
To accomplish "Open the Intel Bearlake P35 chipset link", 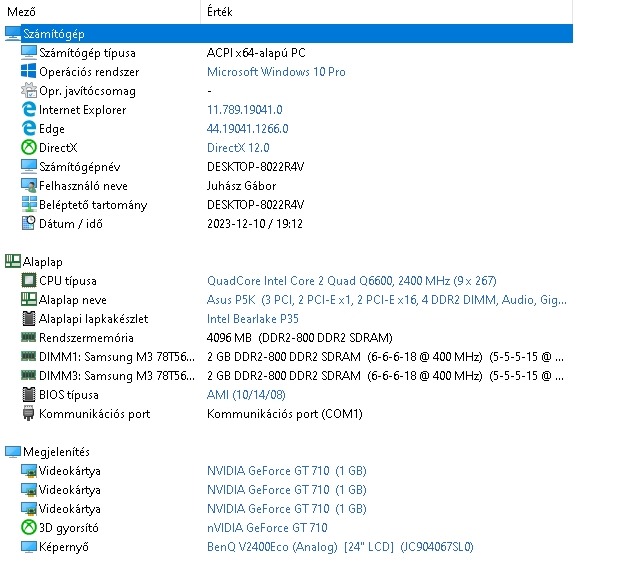I will tap(253, 319).
